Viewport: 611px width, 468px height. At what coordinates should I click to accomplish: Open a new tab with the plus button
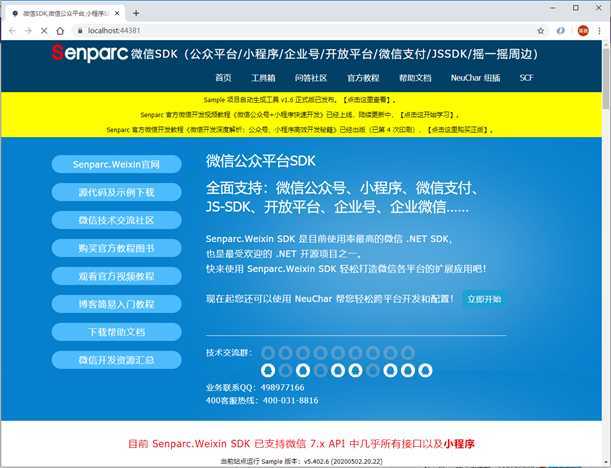pyautogui.click(x=136, y=13)
